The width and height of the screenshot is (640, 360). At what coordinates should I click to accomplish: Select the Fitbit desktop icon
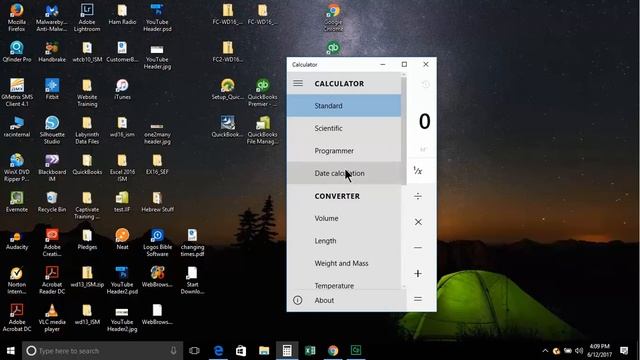(52, 89)
